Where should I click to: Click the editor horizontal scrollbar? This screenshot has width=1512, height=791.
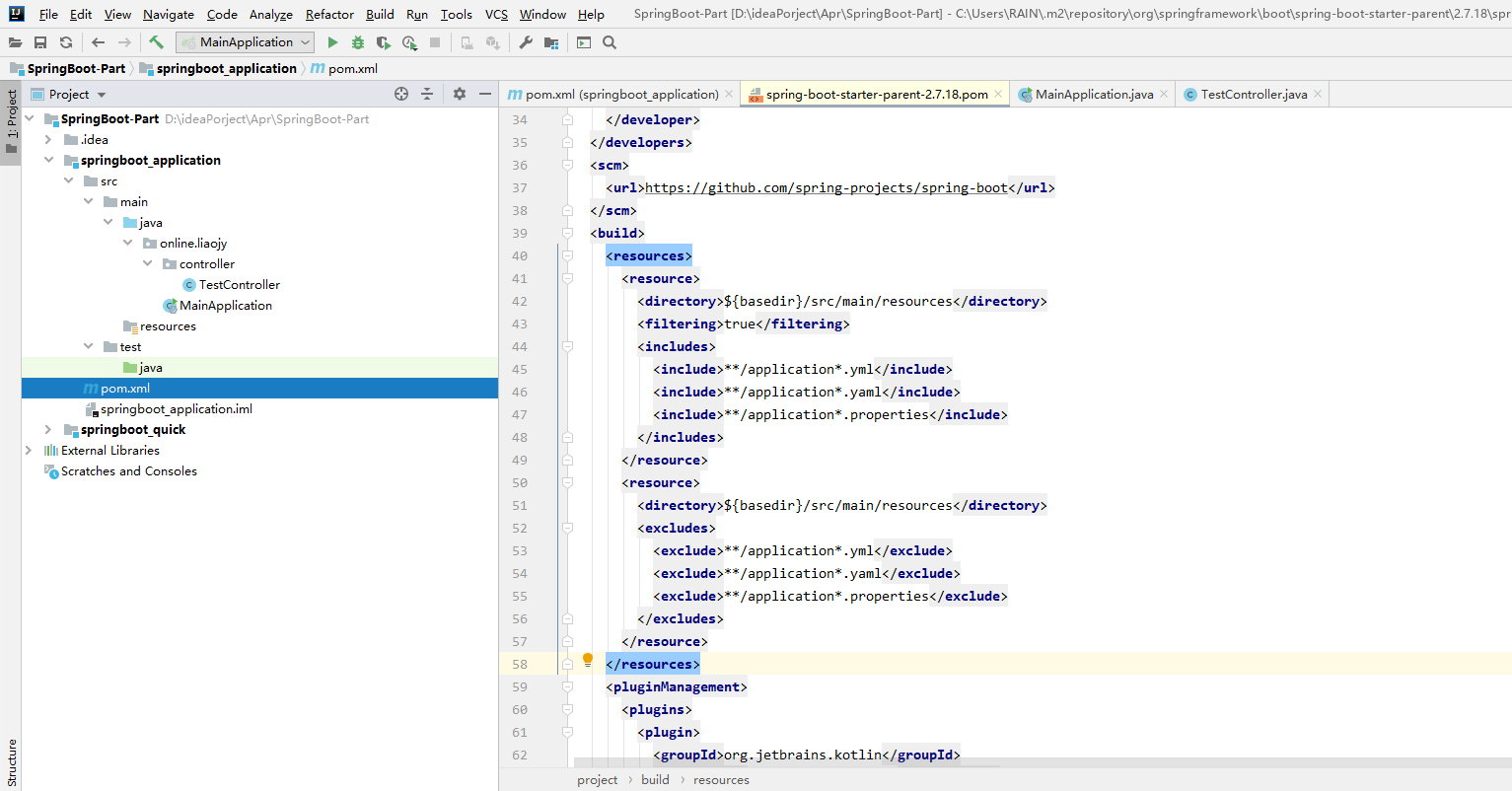click(787, 762)
